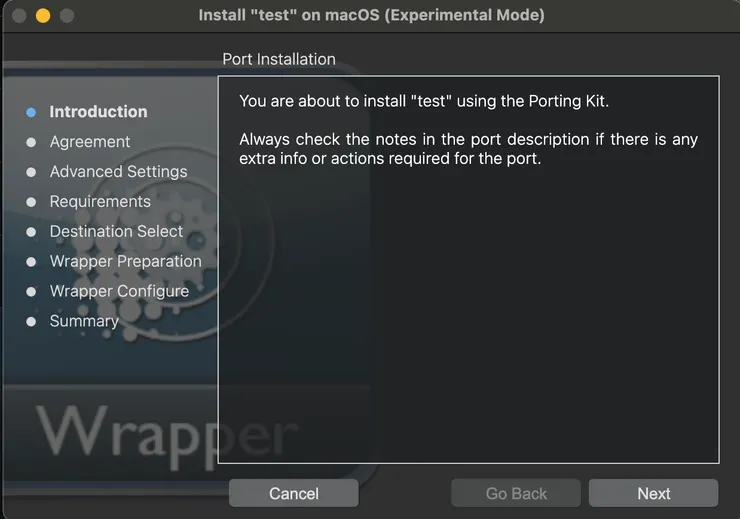740x519 pixels.
Task: Click the Requirements step label
Action: (100, 202)
